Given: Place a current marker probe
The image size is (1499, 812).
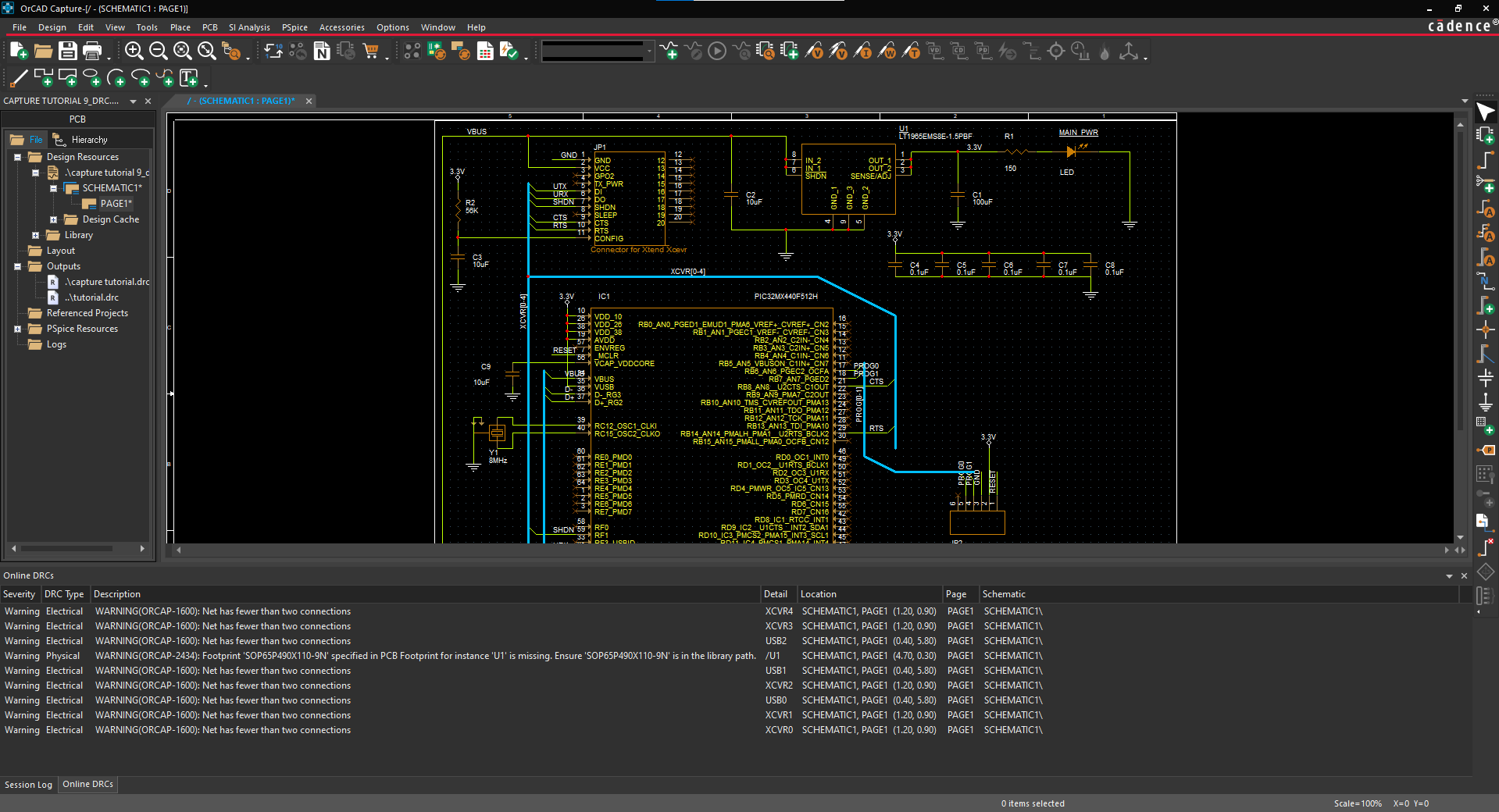Looking at the screenshot, I should coord(865,51).
